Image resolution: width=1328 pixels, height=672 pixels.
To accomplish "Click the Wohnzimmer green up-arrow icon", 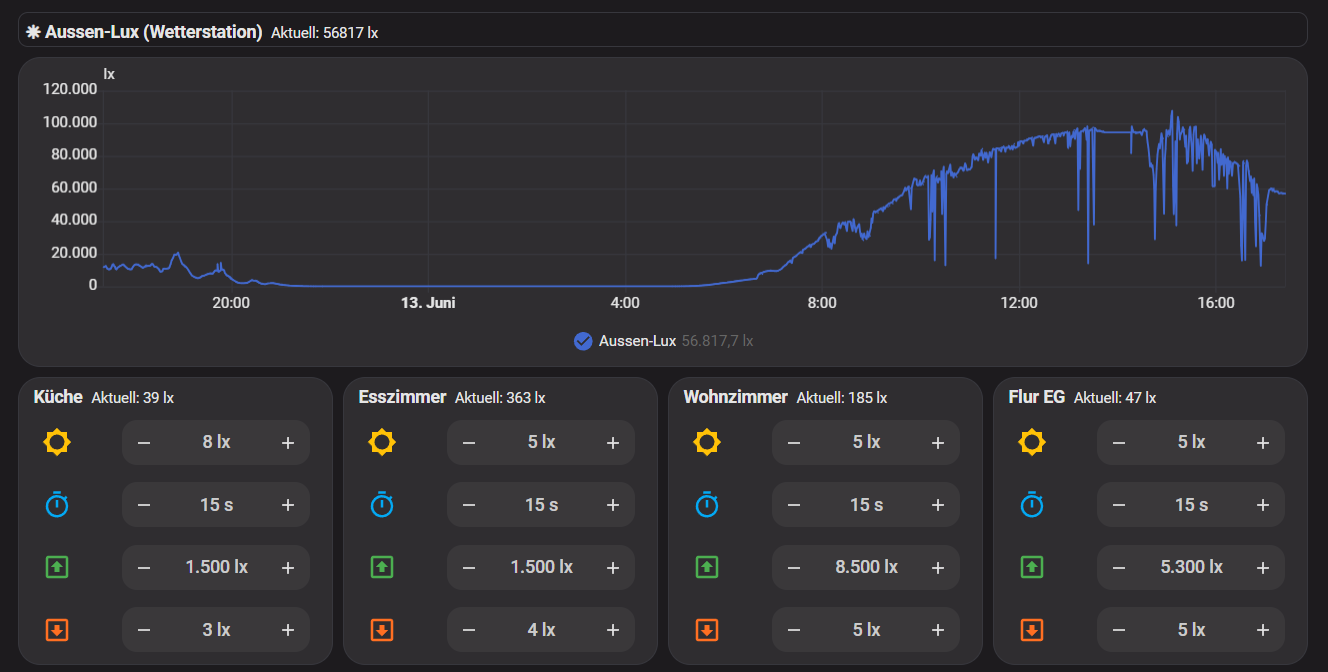I will pyautogui.click(x=707, y=567).
